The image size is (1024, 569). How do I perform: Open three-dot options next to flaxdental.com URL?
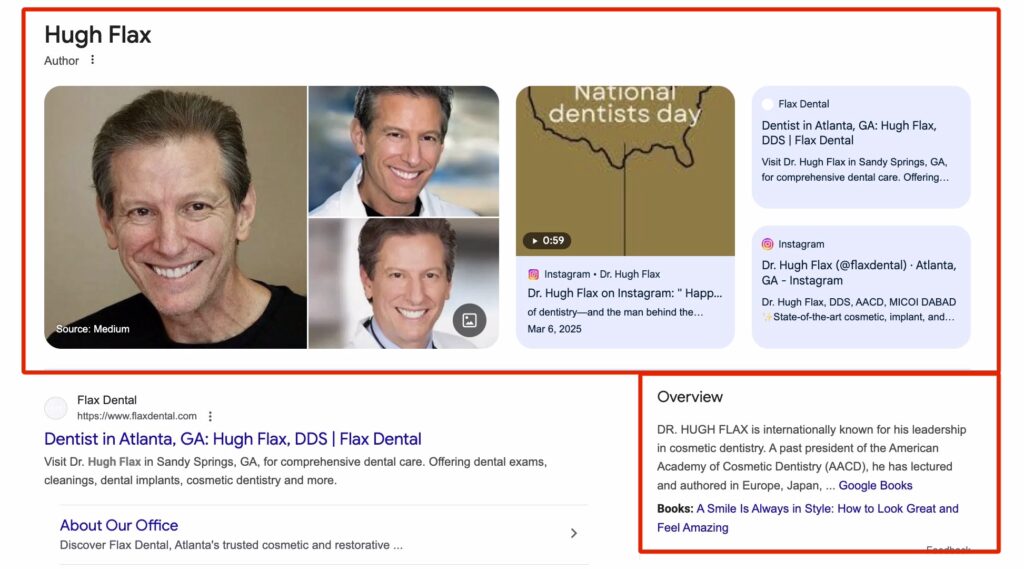coord(210,416)
